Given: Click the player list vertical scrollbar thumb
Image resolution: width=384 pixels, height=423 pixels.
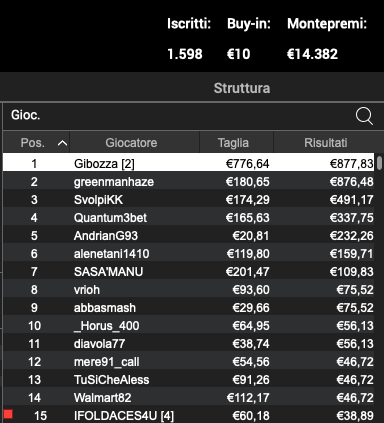Looking at the screenshot, I should pyautogui.click(x=380, y=163).
